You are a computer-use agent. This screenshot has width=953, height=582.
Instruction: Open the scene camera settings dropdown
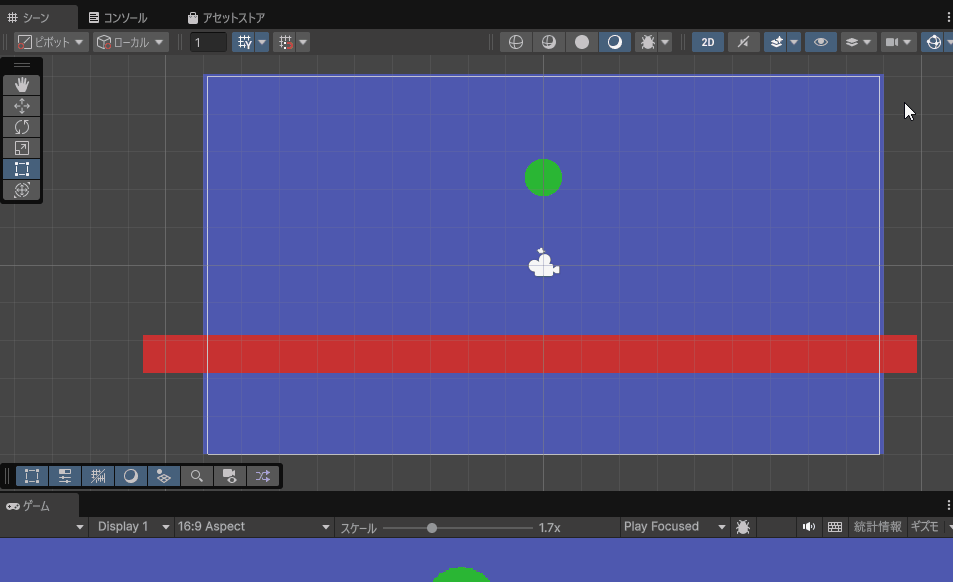pyautogui.click(x=898, y=42)
